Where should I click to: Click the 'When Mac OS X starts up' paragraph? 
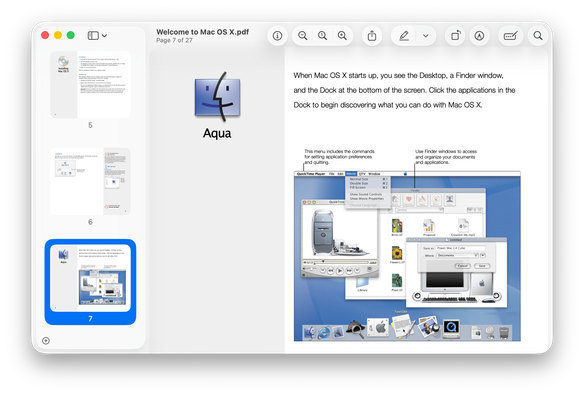coord(404,90)
